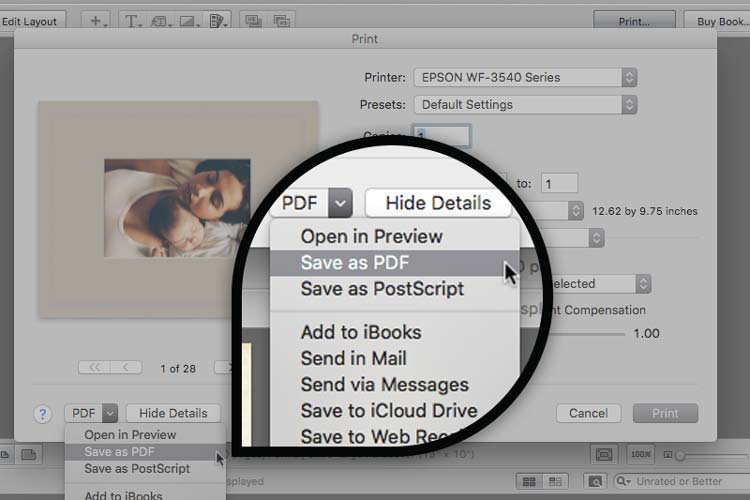Switch to grid view icon in bottom bar
Screen dimensions: 750x500
(x=528, y=482)
